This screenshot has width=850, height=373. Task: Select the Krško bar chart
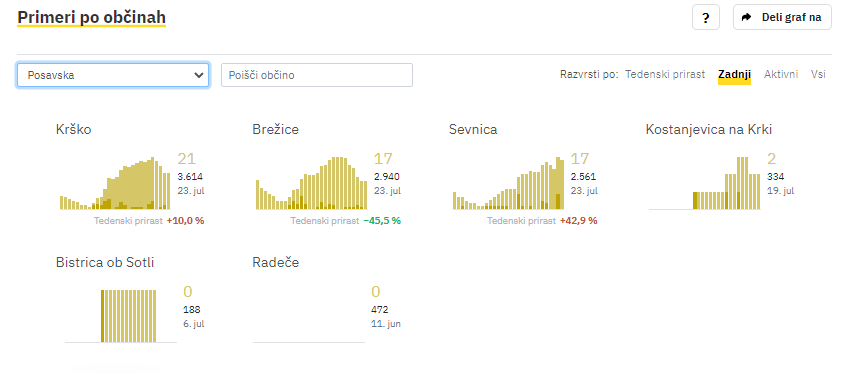[x=115, y=183]
